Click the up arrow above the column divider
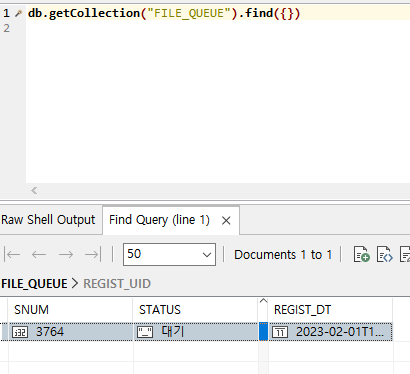This screenshot has height=374, width=410. tap(263, 301)
